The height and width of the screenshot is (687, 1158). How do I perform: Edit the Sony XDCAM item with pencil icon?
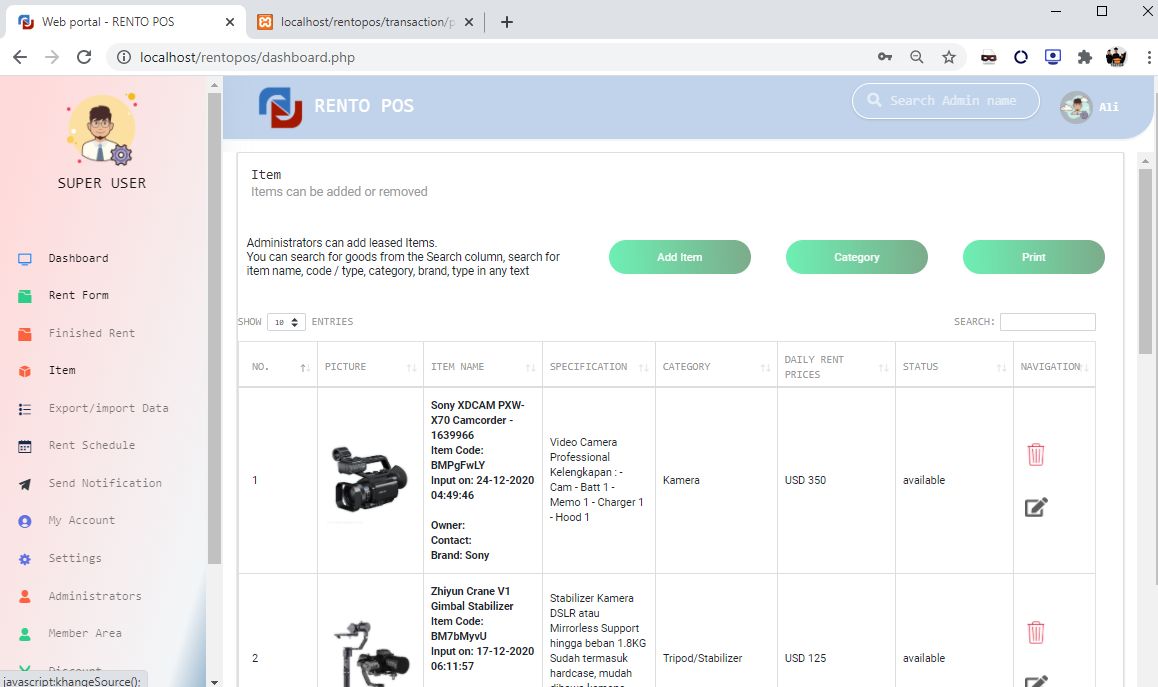click(1036, 507)
